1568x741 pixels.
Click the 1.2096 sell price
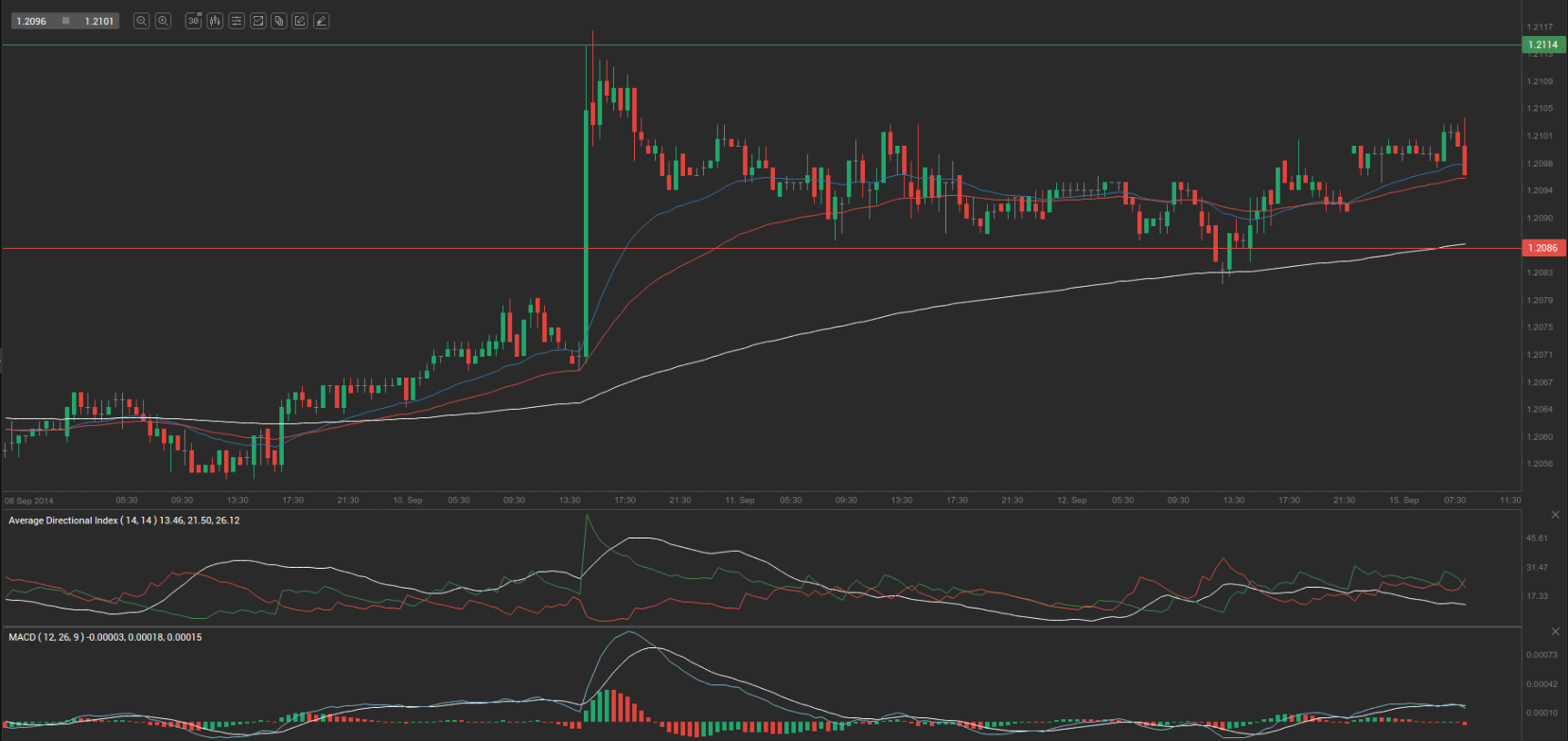pos(31,21)
